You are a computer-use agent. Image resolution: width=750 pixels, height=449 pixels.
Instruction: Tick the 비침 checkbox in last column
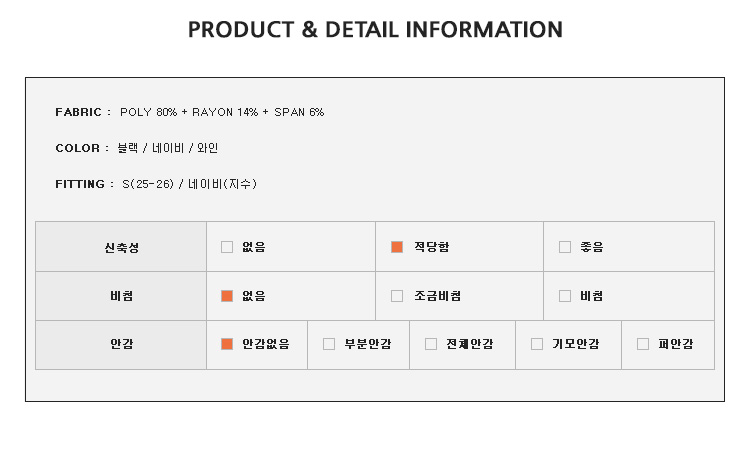(565, 296)
